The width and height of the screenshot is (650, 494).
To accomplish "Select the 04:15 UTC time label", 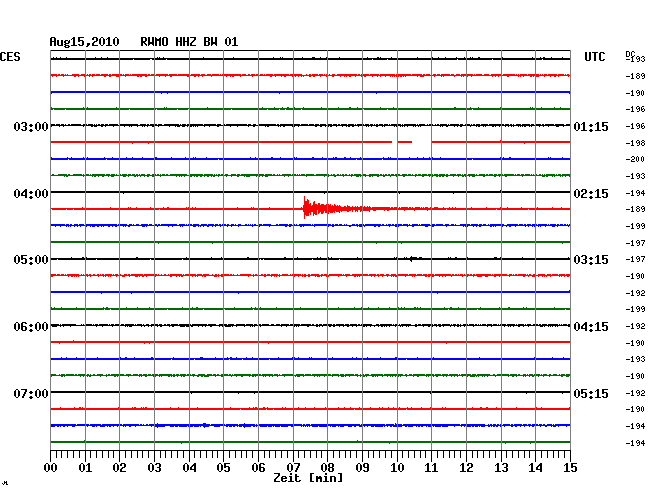I will 591,327.
